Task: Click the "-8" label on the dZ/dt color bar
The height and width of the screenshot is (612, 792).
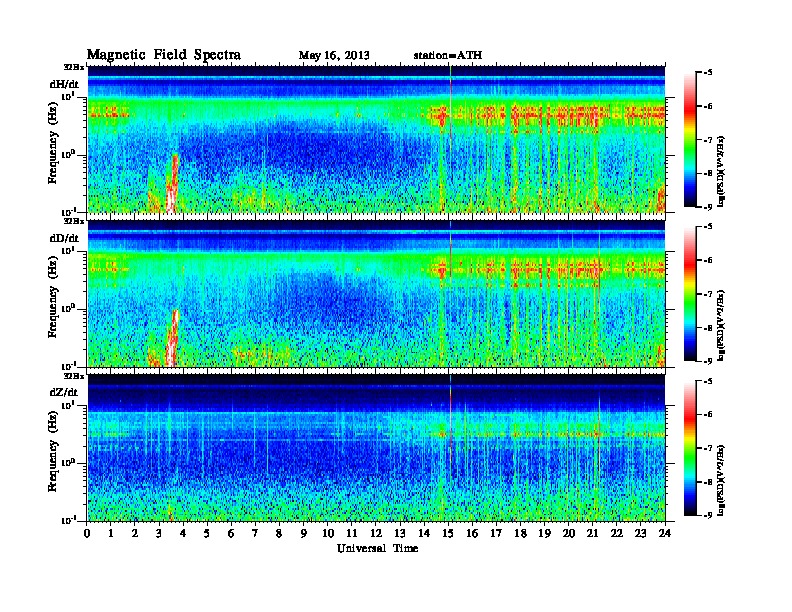Action: pos(708,482)
